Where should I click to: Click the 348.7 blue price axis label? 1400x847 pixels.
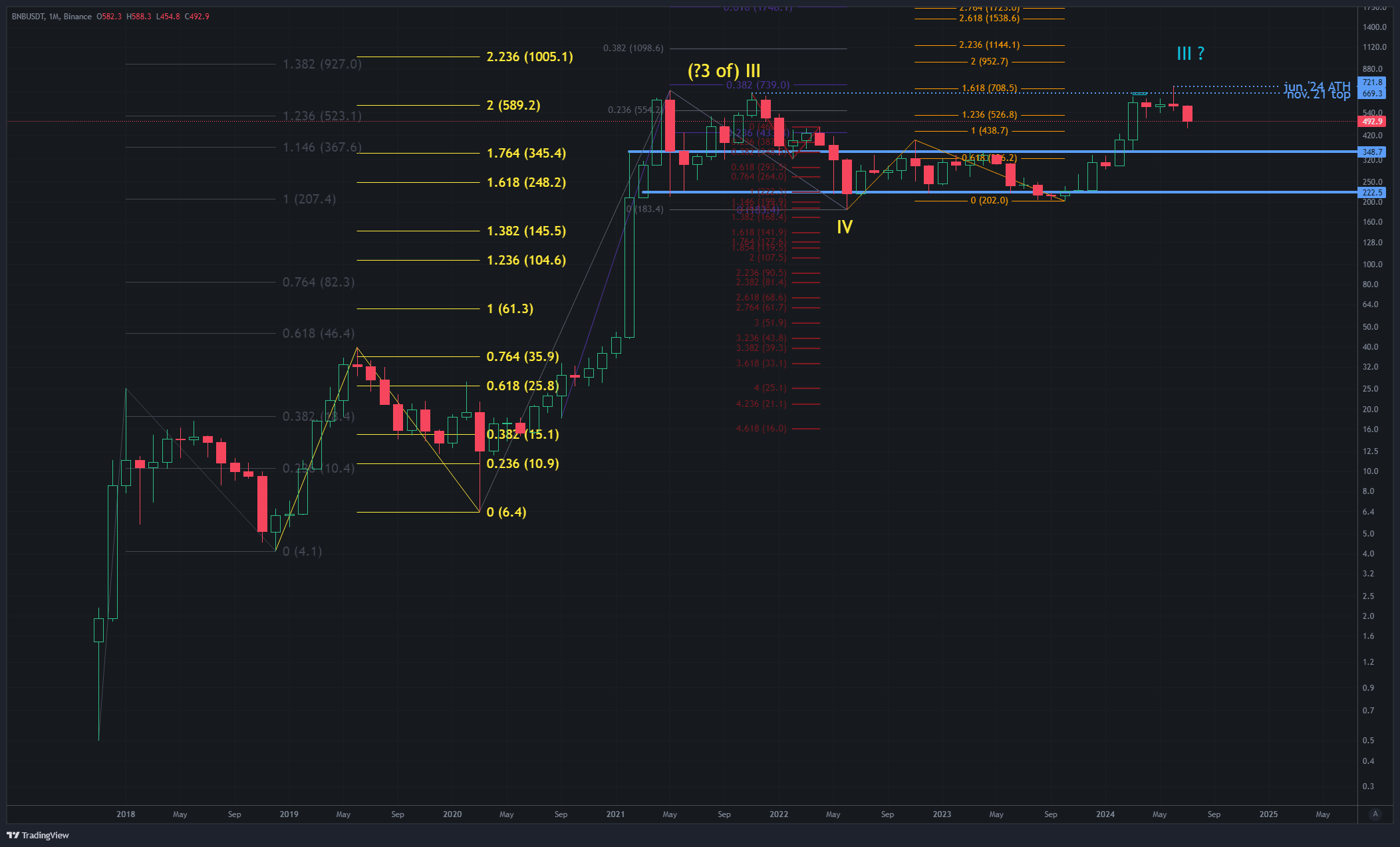tap(1371, 152)
